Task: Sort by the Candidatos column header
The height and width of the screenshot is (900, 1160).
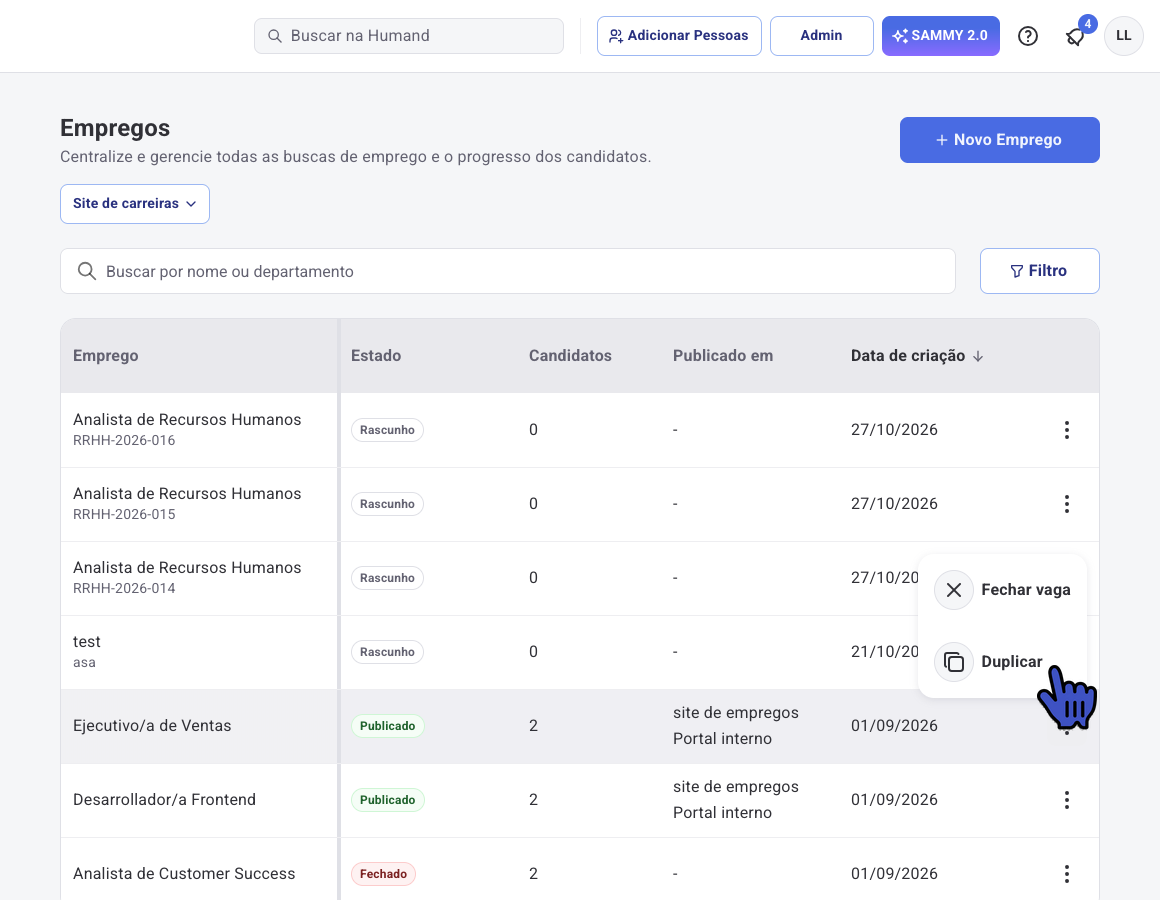Action: click(x=570, y=356)
